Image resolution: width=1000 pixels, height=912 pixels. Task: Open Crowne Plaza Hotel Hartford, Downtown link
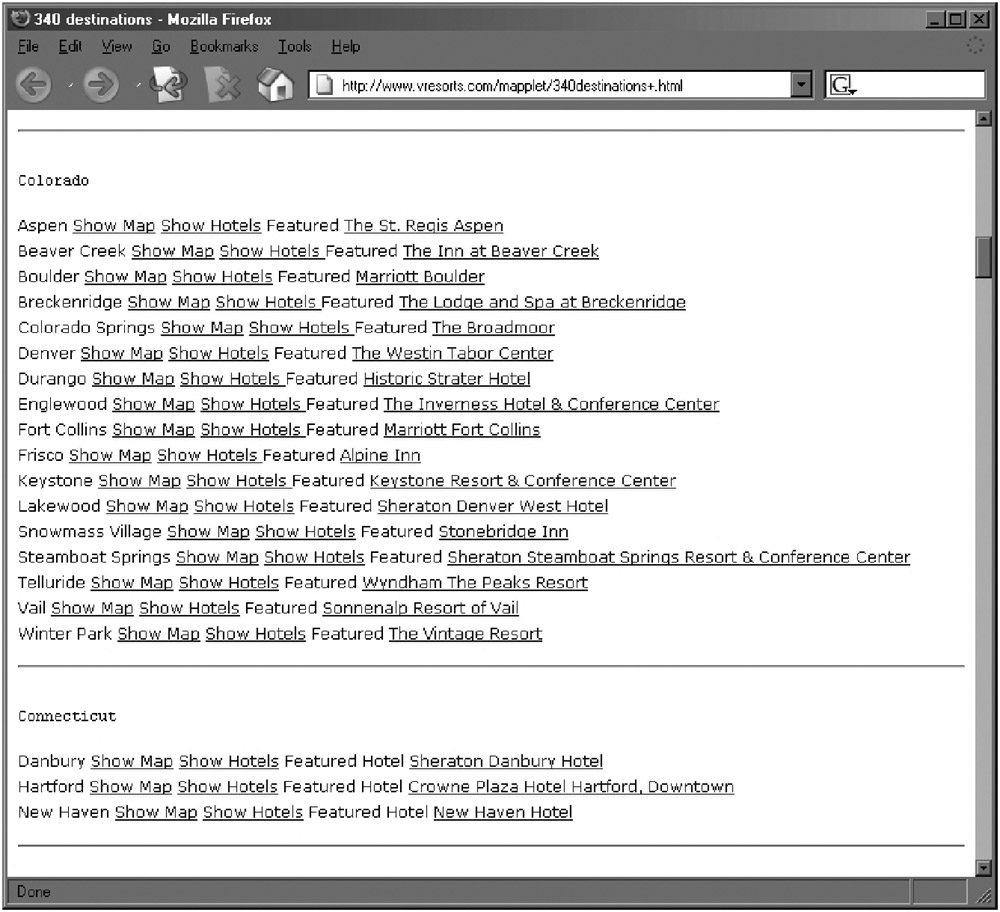pyautogui.click(x=571, y=787)
